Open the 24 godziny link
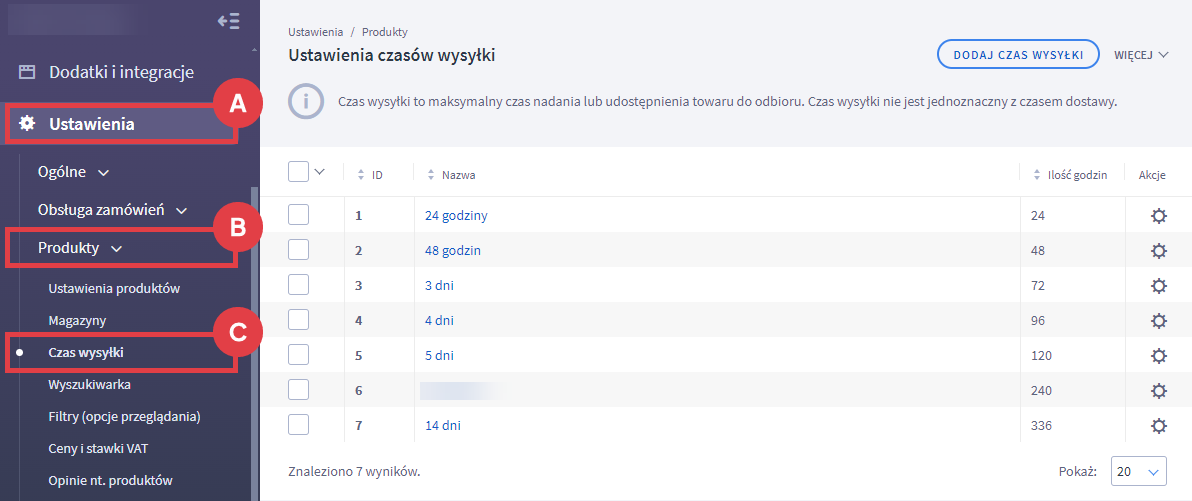This screenshot has width=1192, height=501. click(456, 216)
